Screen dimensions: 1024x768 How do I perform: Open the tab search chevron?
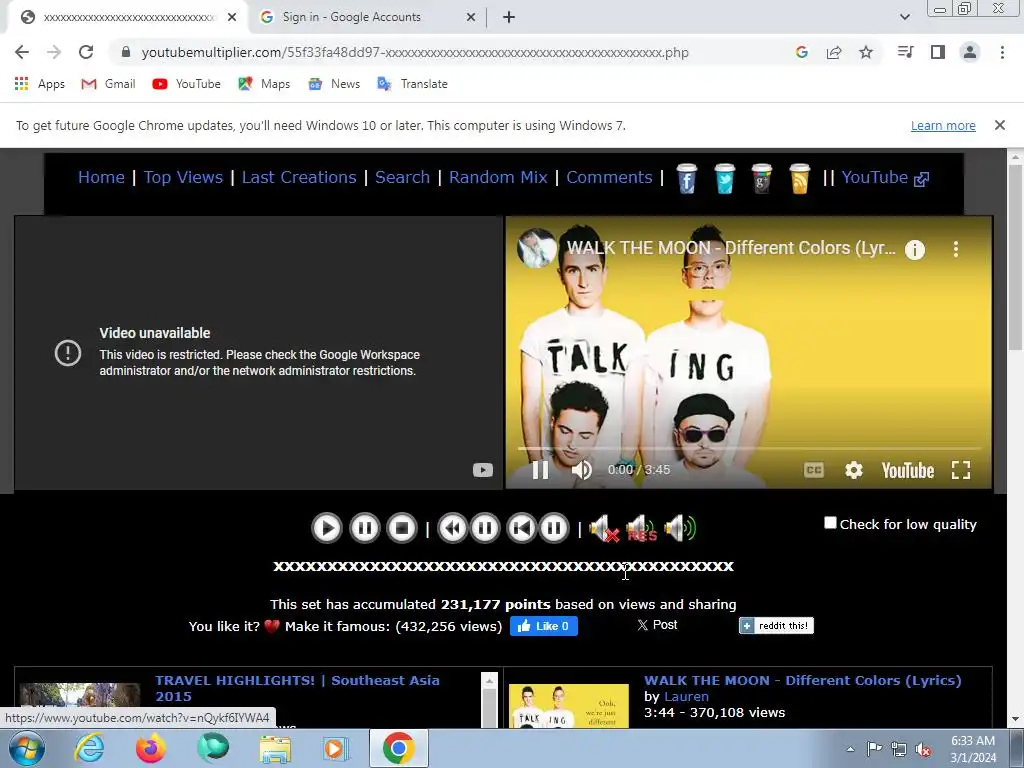click(904, 17)
